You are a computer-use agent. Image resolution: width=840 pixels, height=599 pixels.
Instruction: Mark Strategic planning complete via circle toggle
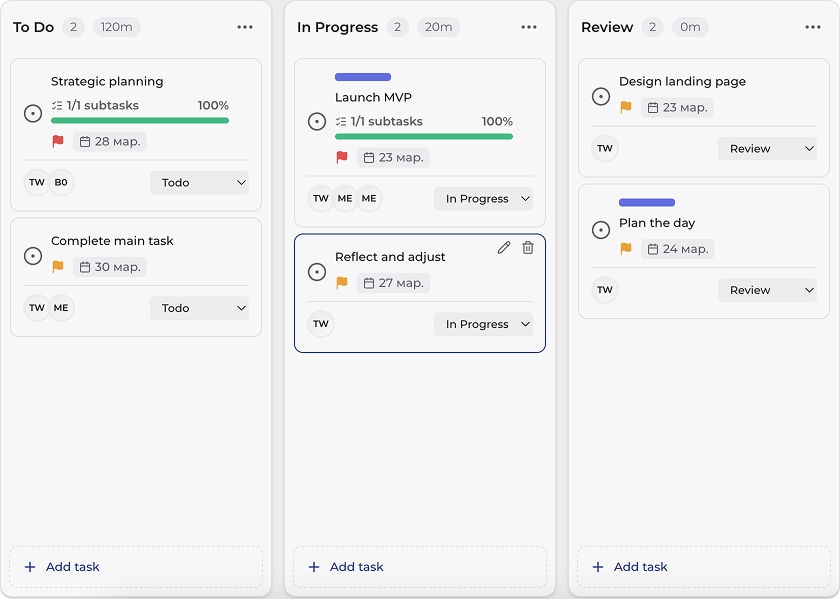[x=33, y=114]
